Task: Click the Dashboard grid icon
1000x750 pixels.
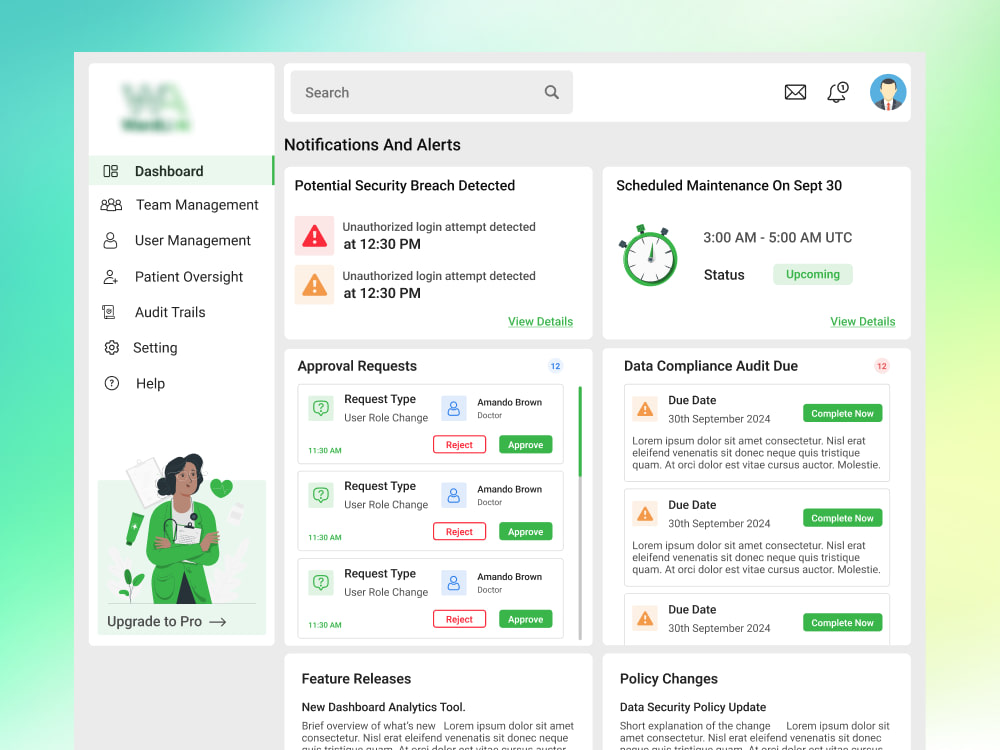Action: (111, 171)
